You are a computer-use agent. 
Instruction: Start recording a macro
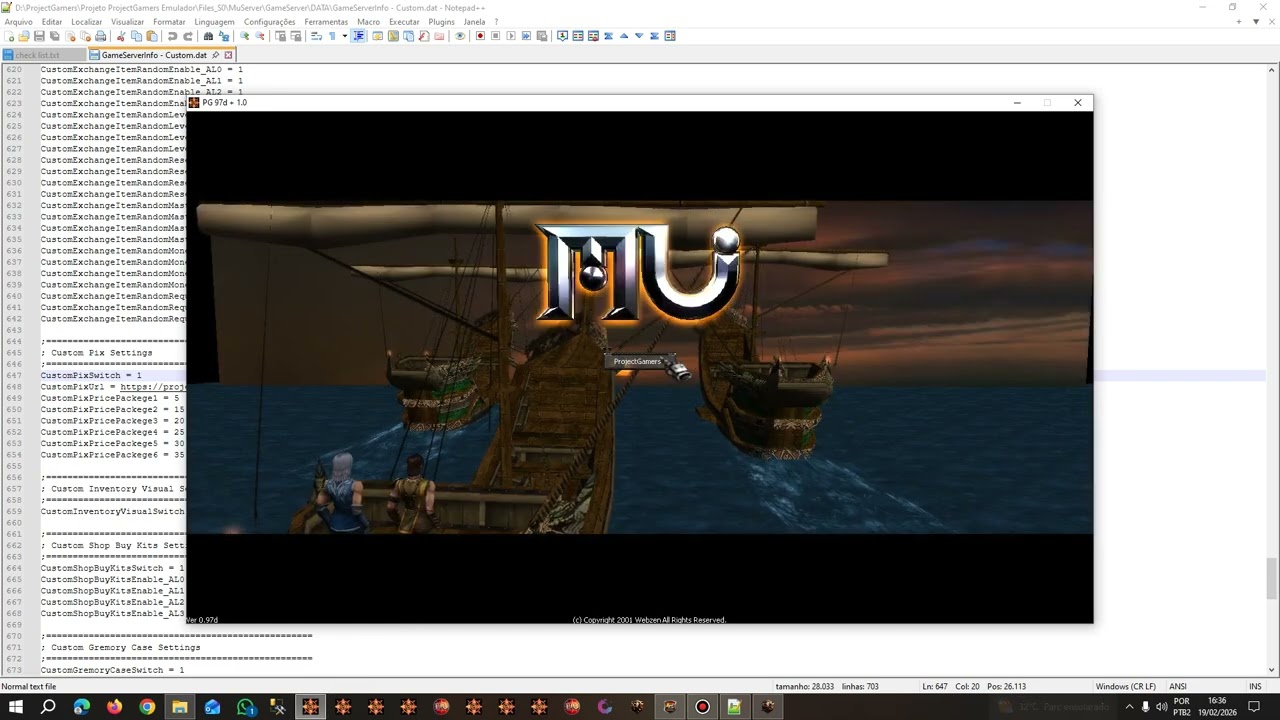(480, 36)
